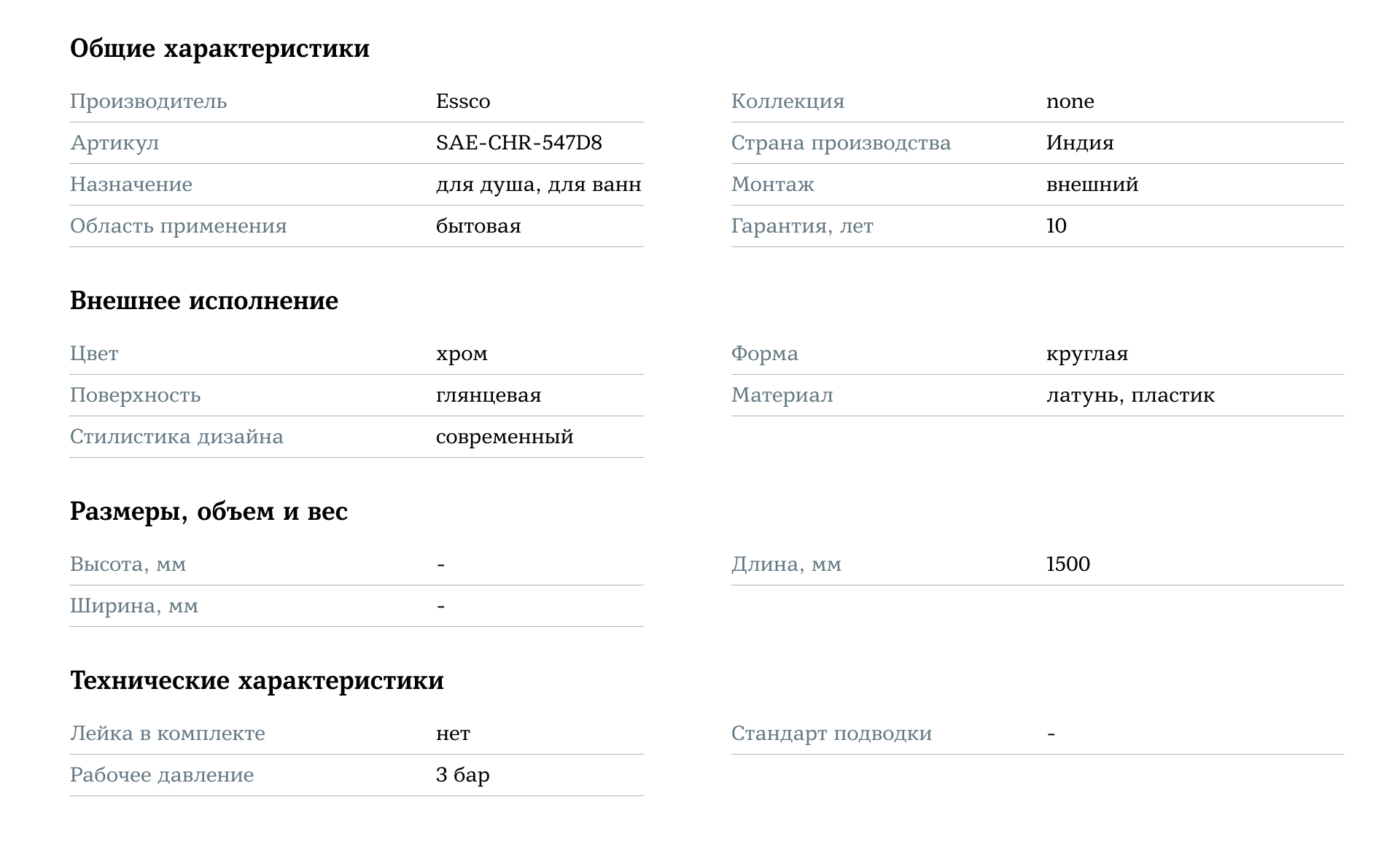Click the 'внешний' mounting value
The height and width of the screenshot is (853, 1400).
pyautogui.click(x=1092, y=184)
